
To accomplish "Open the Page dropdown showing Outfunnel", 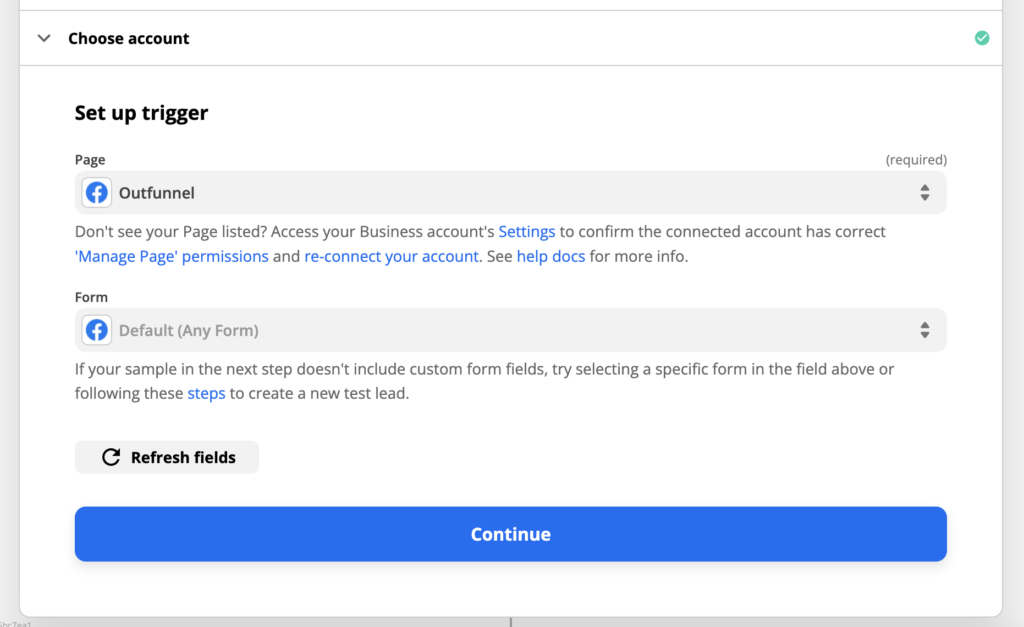I will [511, 193].
